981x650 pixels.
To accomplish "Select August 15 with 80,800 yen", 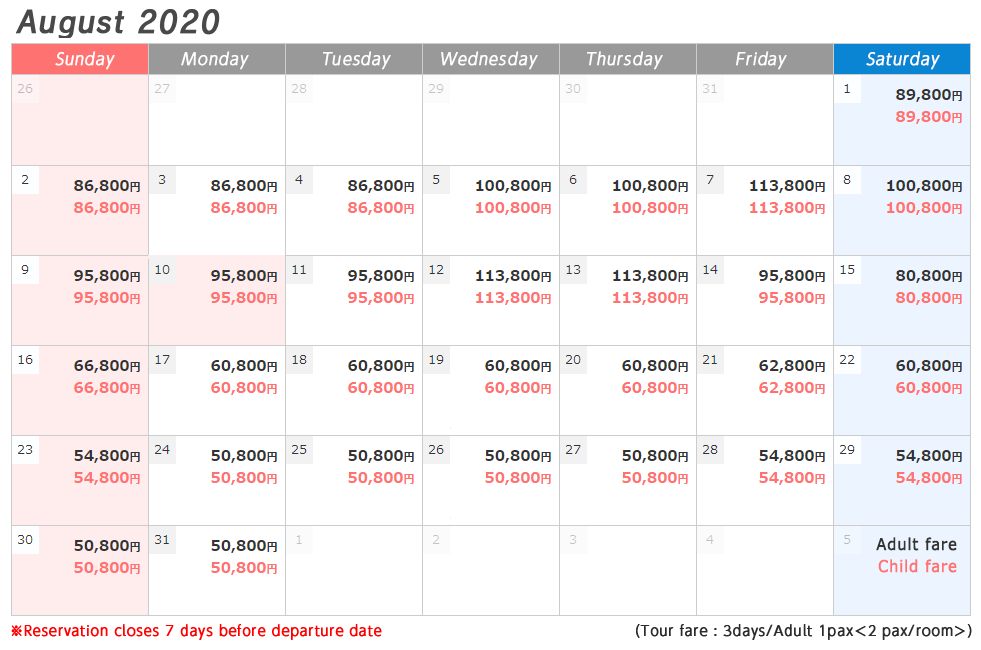I will point(902,300).
